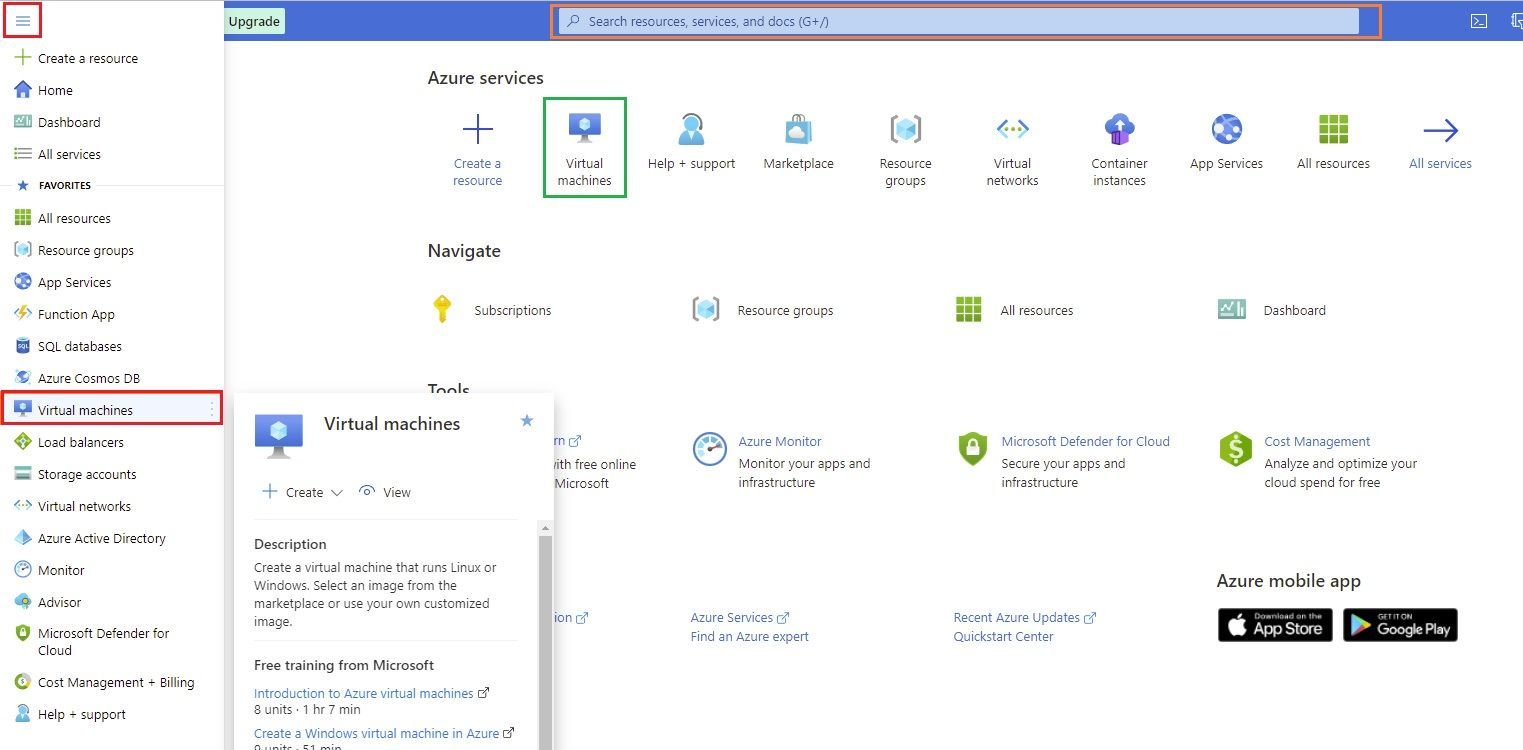
Task: Open Container instances under Azure services
Action: point(1119,149)
